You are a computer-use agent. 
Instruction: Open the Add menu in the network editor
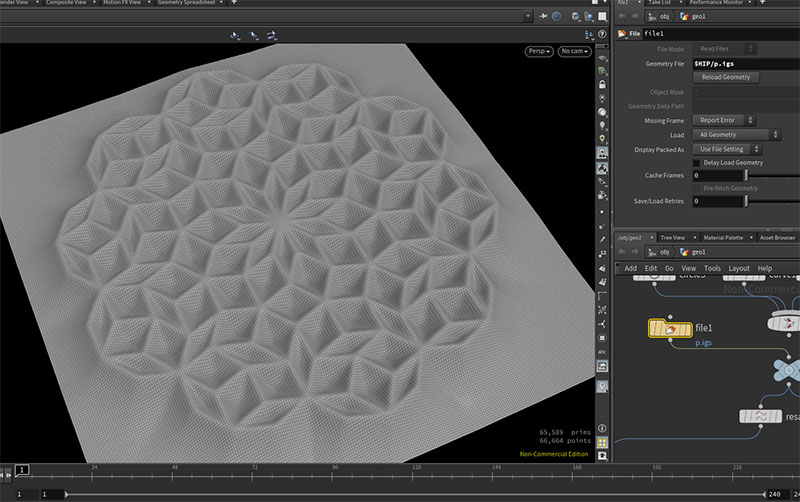point(631,268)
